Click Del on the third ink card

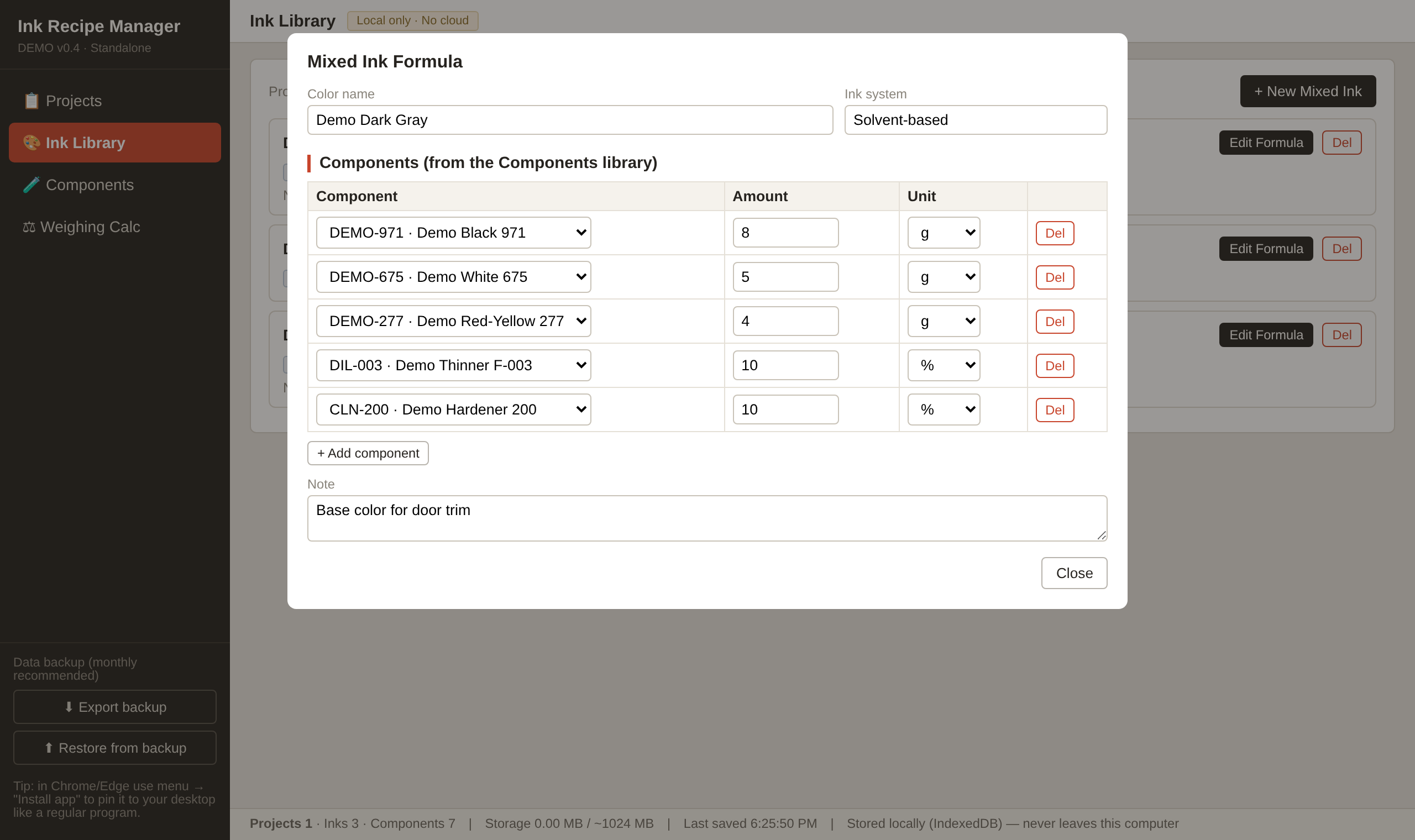[1341, 334]
